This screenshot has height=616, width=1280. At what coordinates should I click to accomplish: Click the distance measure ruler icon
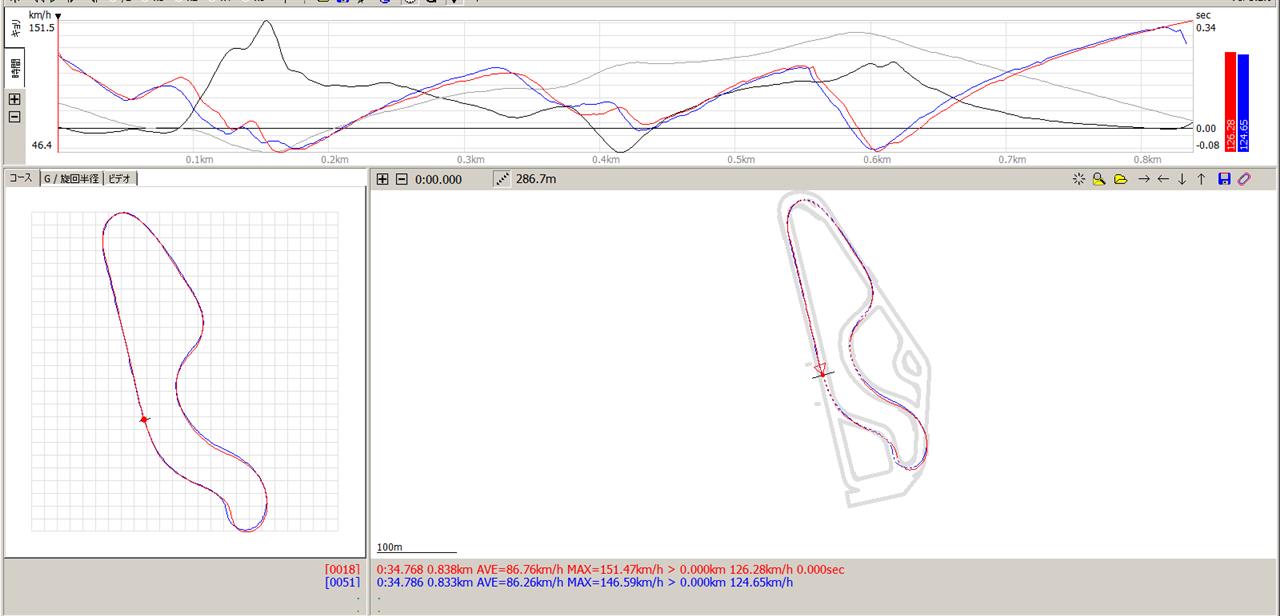[x=502, y=179]
